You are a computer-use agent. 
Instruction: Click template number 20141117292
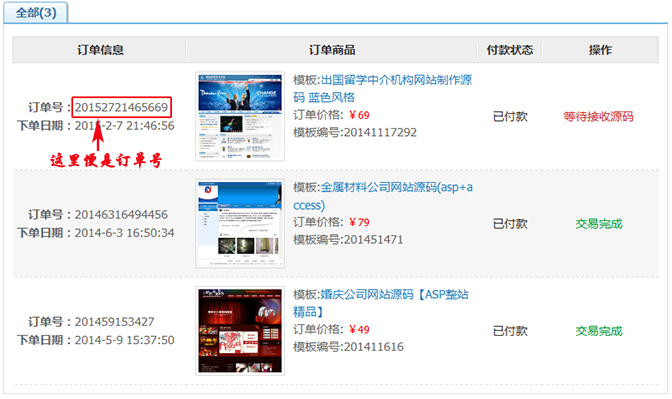[380, 132]
